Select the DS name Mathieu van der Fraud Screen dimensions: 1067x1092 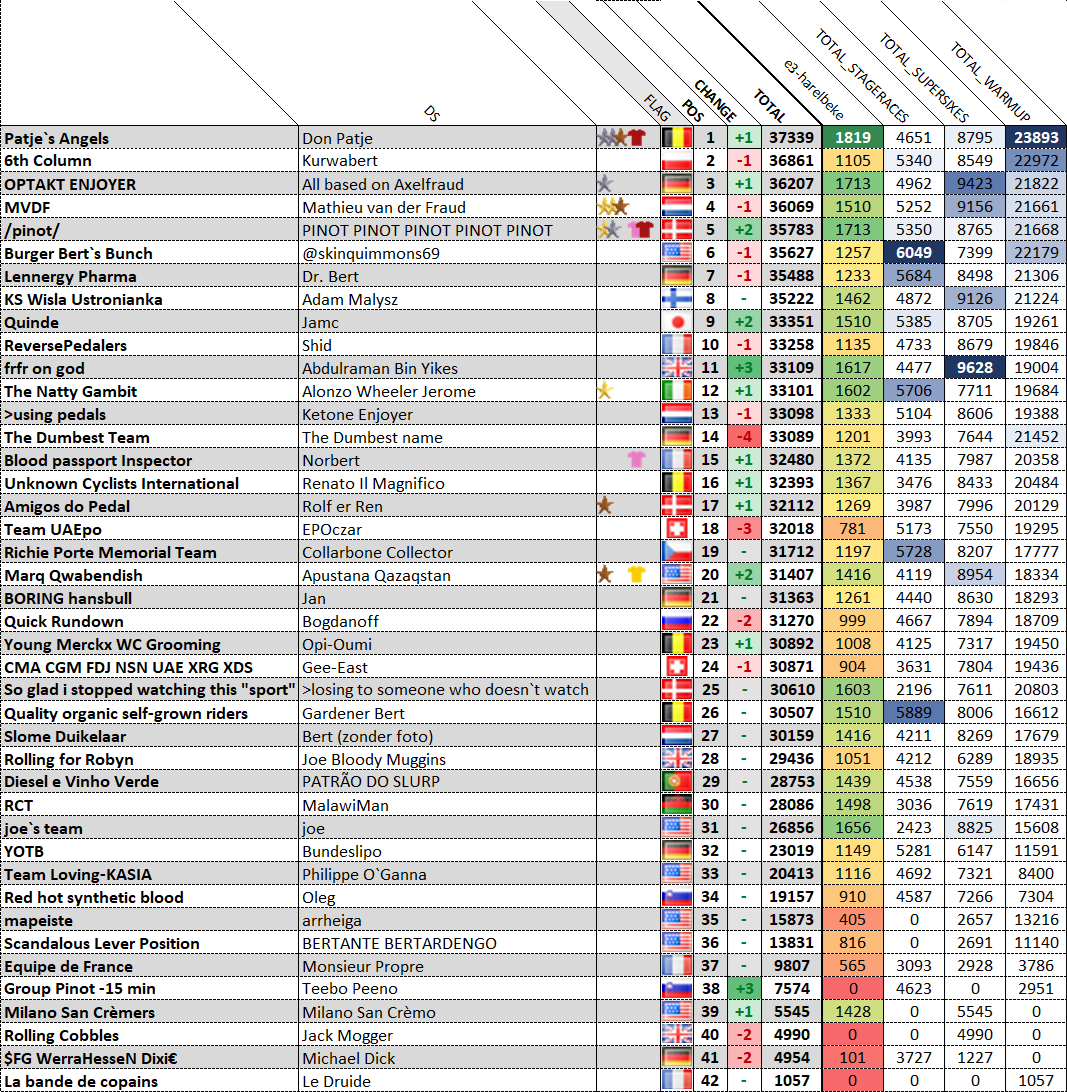384,208
